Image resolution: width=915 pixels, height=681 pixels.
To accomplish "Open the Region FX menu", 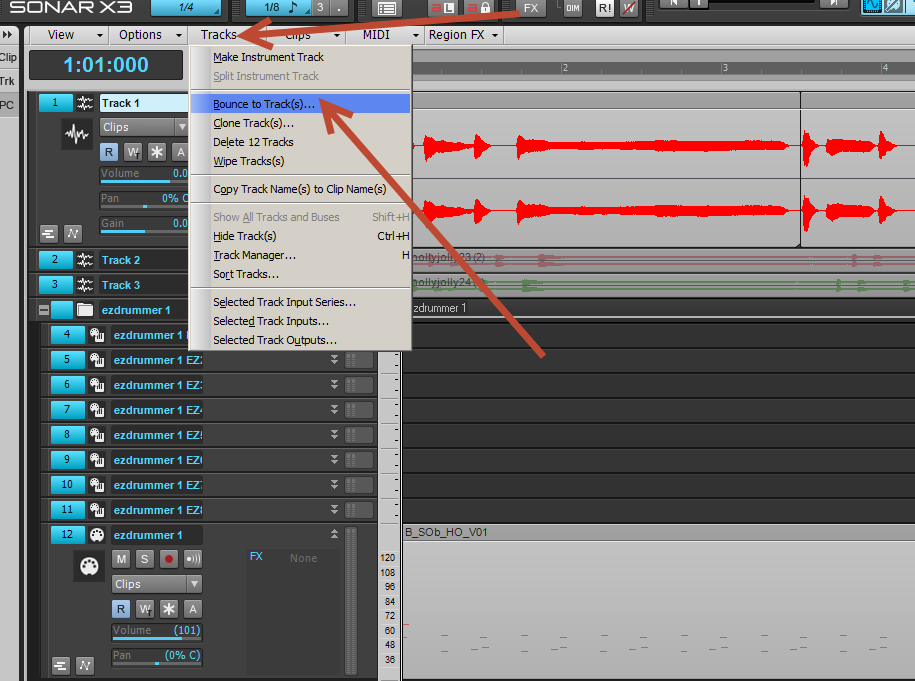I will (x=463, y=35).
